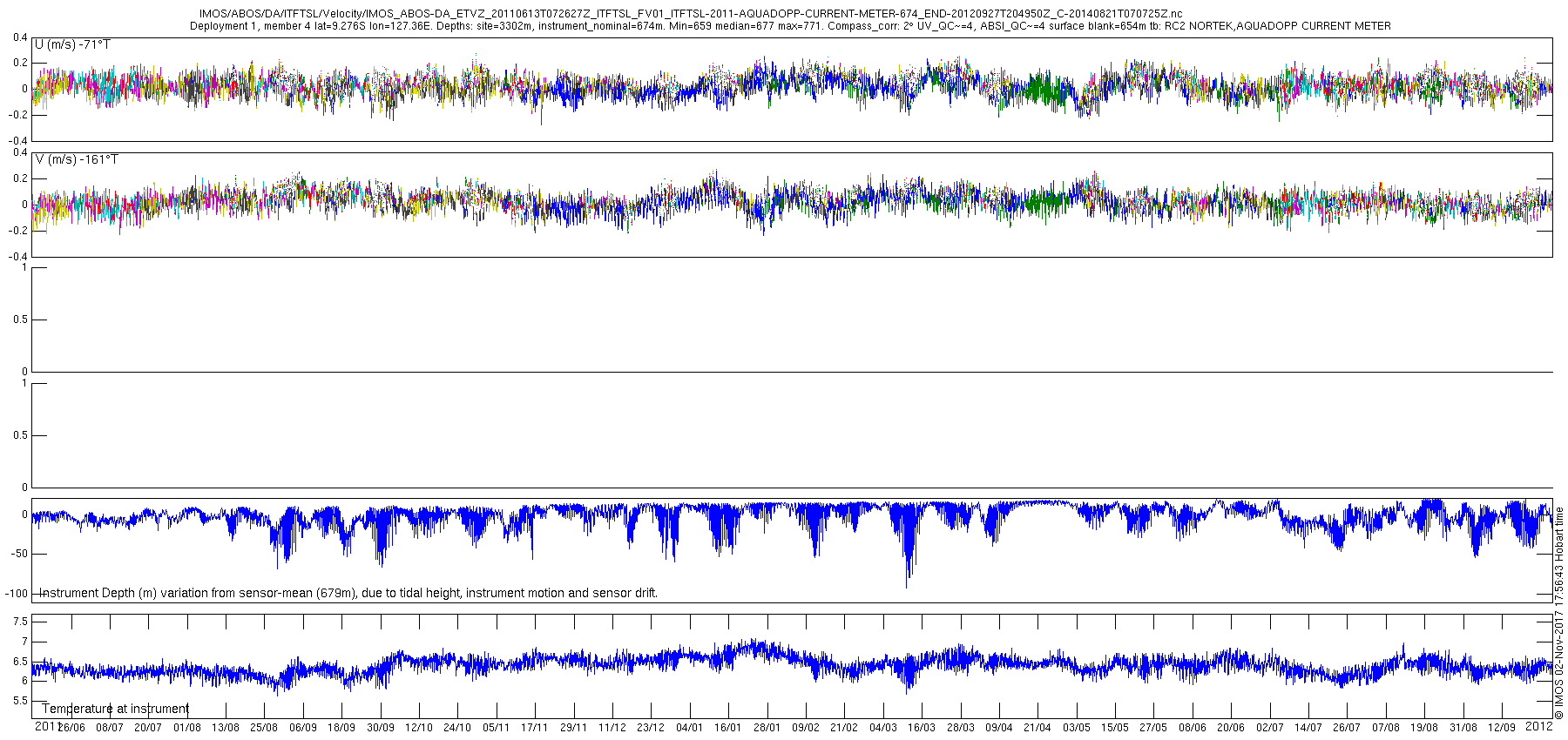Click the vertical '© IMOS 02-Nov-2017' timestamp text

(x=1559, y=614)
